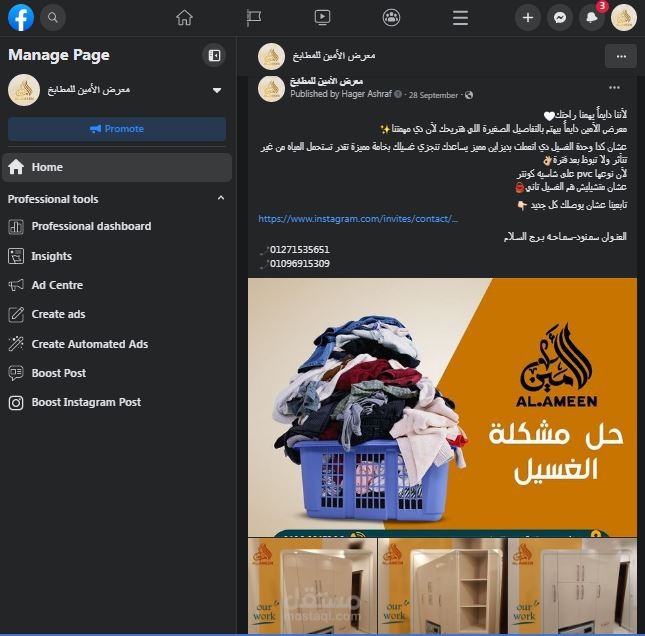Click the Automated Ads magic wand icon

point(16,344)
